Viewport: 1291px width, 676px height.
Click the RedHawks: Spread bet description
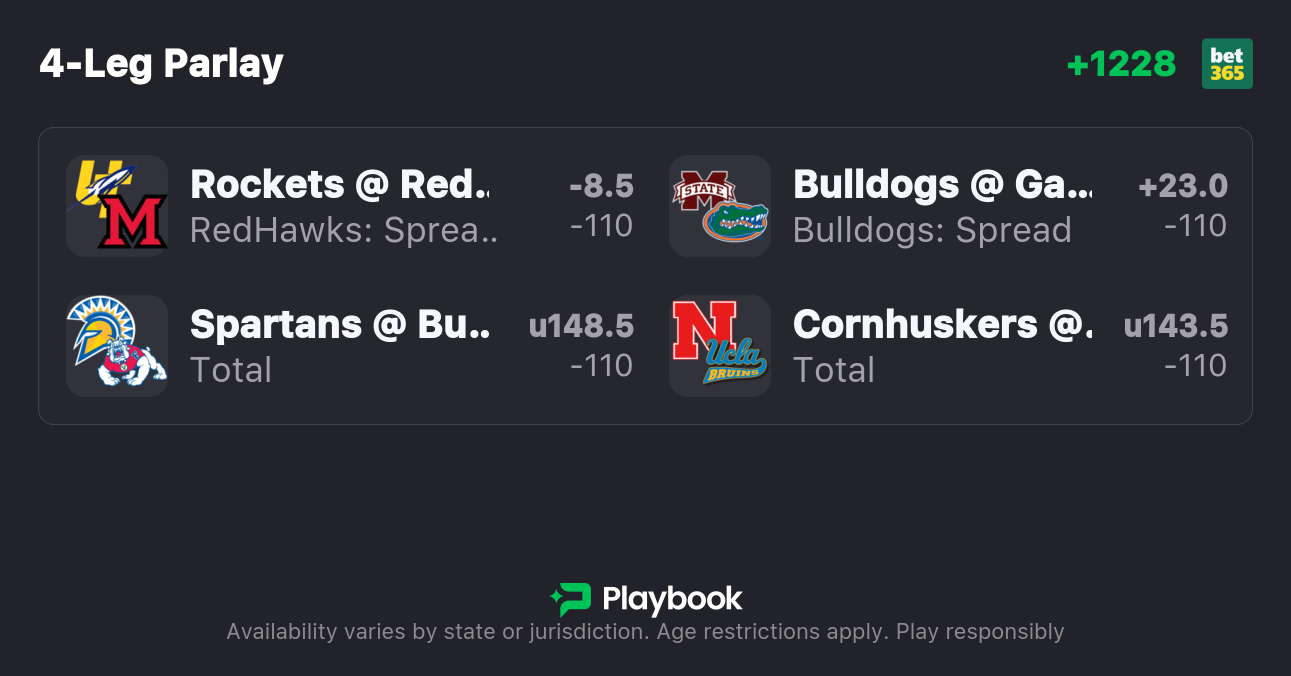[x=343, y=231]
